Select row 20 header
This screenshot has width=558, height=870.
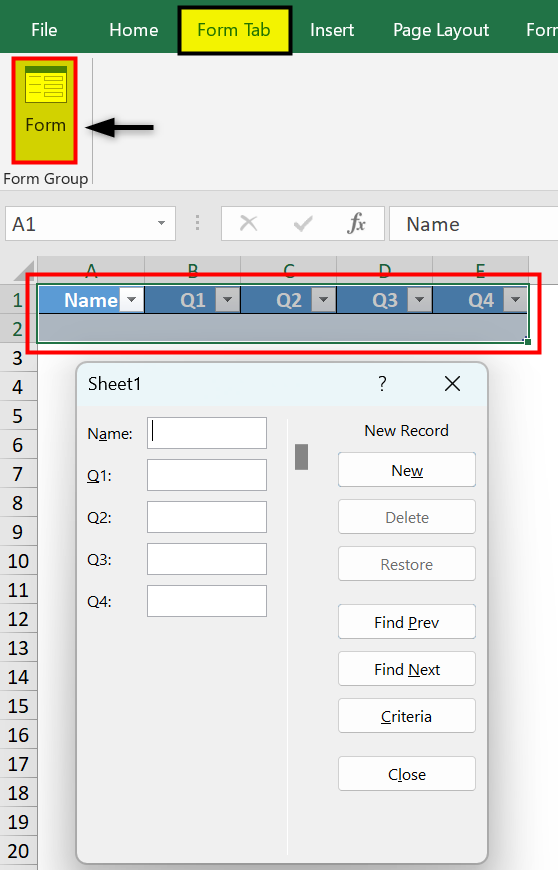point(18,851)
